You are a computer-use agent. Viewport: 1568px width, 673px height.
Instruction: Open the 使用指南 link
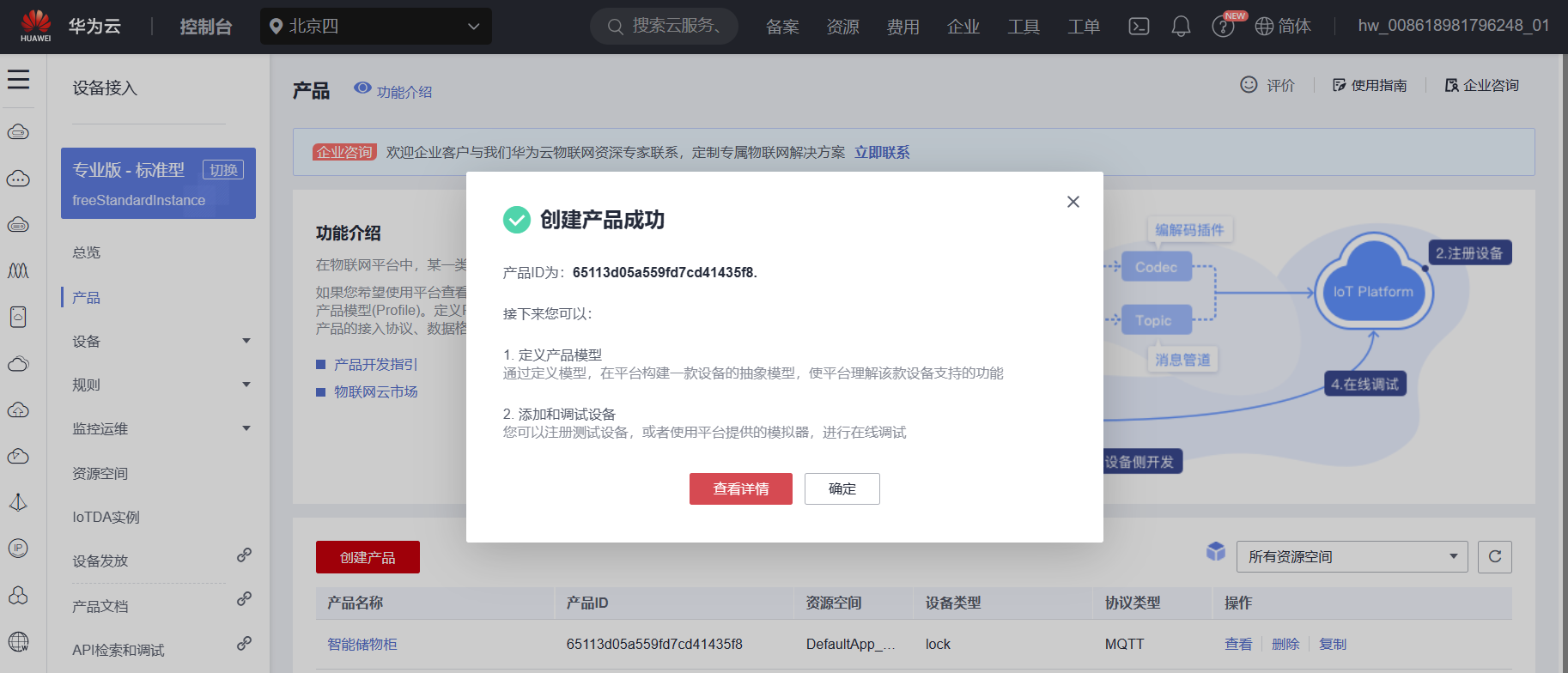pos(1370,85)
